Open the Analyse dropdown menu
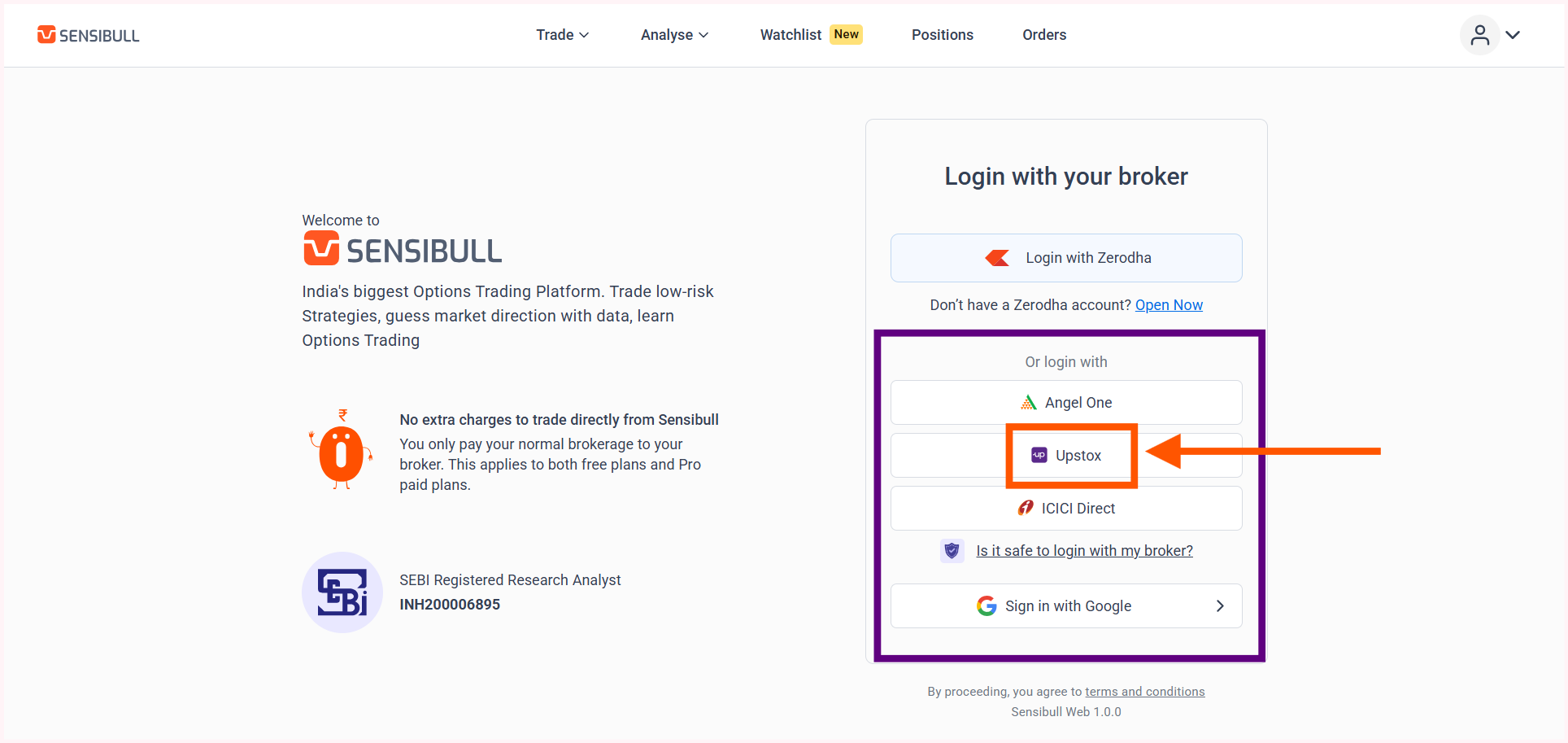This screenshot has width=1568, height=743. [674, 35]
